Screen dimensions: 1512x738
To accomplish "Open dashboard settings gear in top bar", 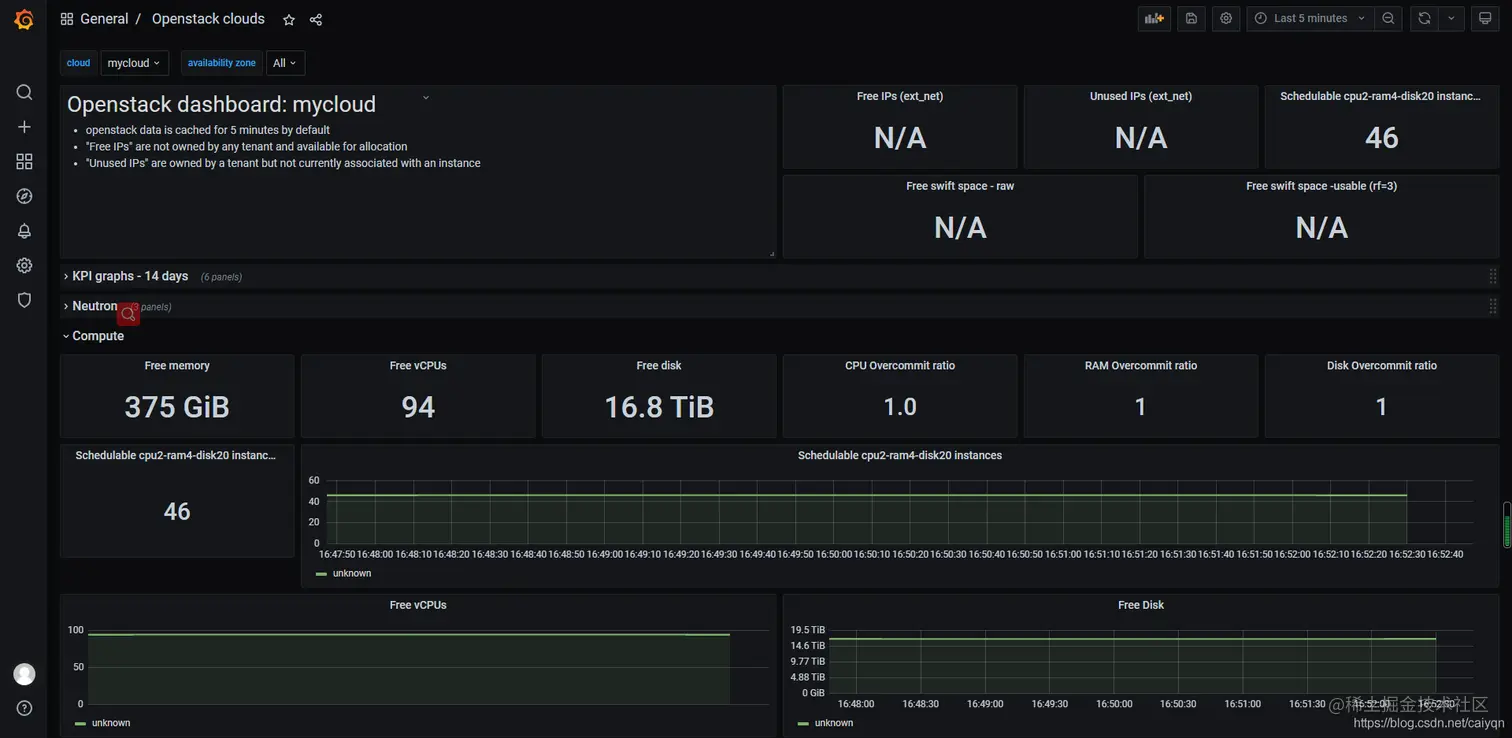I will pyautogui.click(x=1226, y=18).
